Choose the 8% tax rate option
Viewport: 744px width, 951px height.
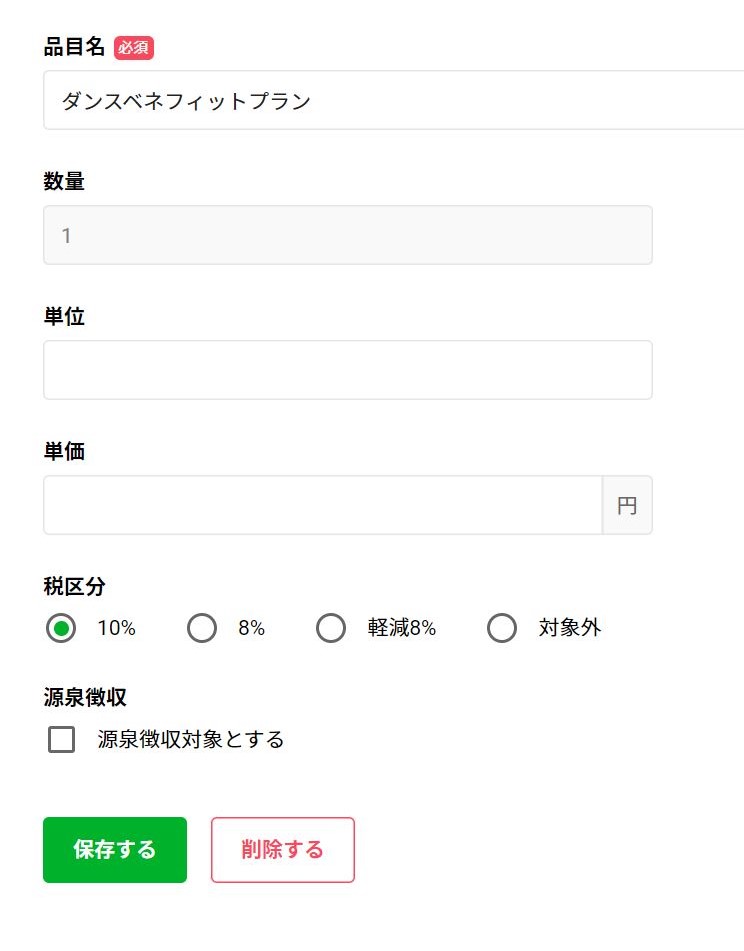[202, 628]
